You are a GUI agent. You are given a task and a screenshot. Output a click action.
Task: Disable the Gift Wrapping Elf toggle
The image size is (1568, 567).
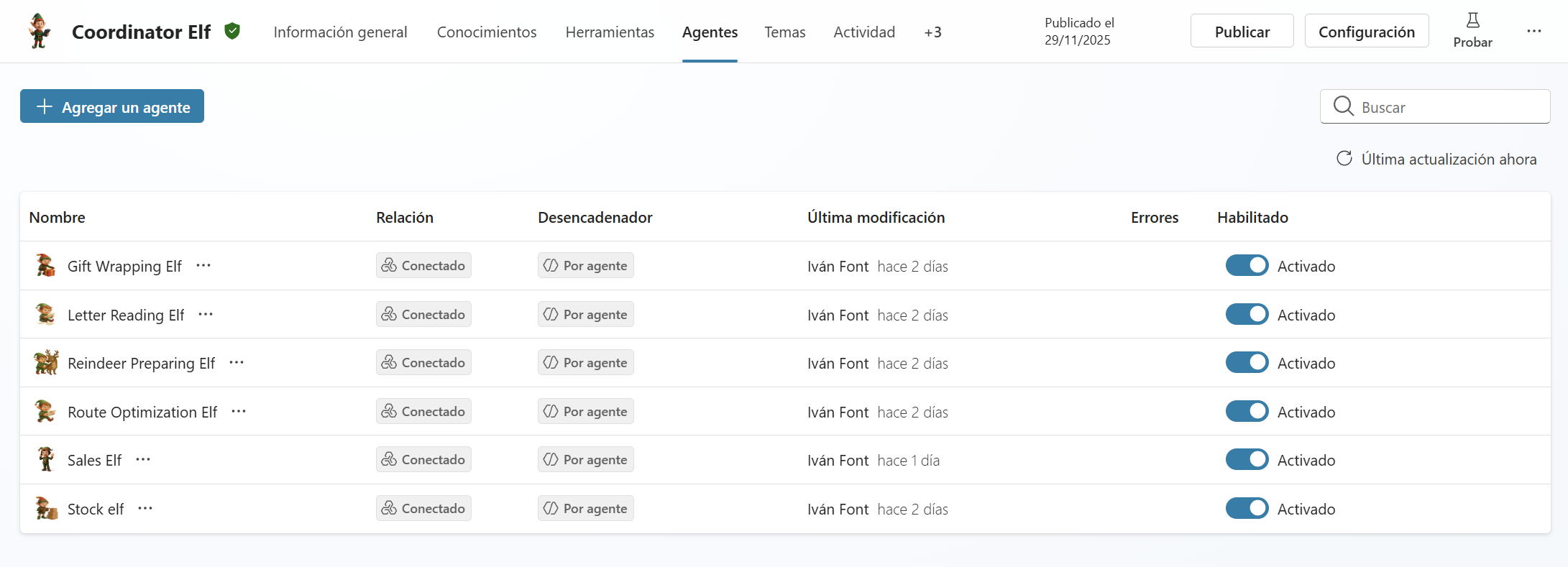tap(1247, 266)
